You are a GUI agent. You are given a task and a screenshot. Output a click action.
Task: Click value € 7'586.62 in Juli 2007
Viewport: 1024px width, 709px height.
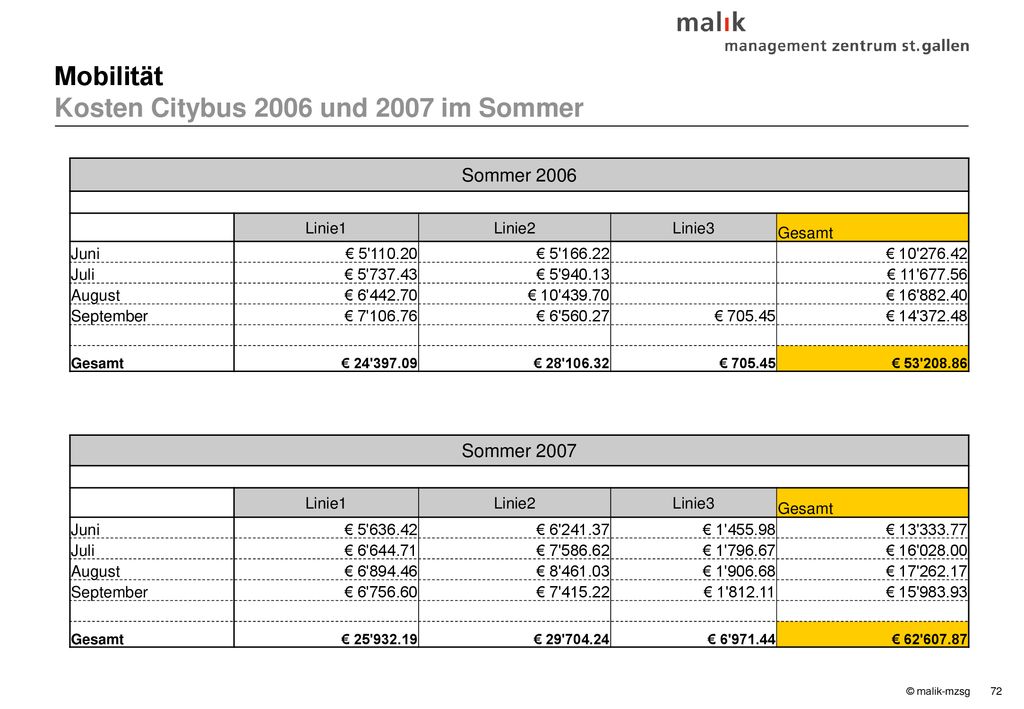[x=573, y=550]
